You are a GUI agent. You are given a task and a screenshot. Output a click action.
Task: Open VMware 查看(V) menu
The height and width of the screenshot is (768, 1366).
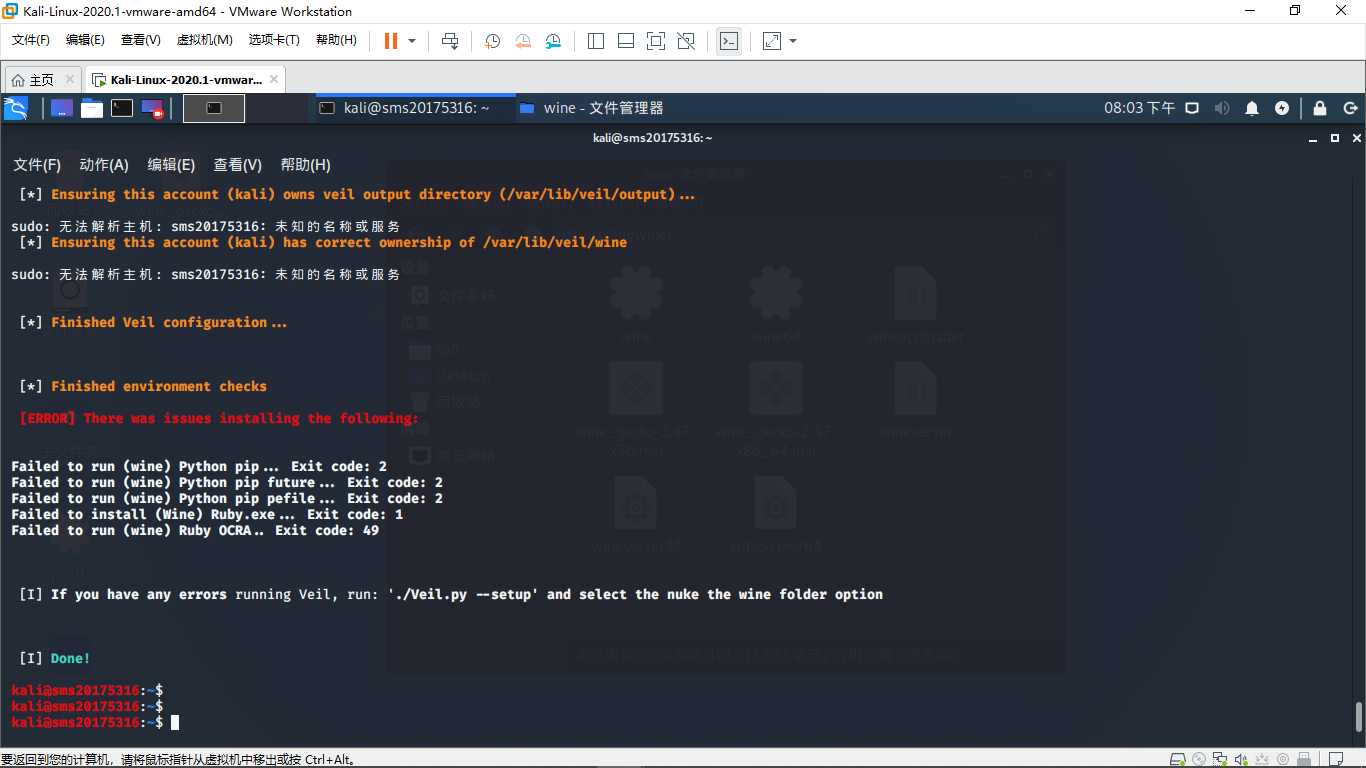pyautogui.click(x=141, y=40)
